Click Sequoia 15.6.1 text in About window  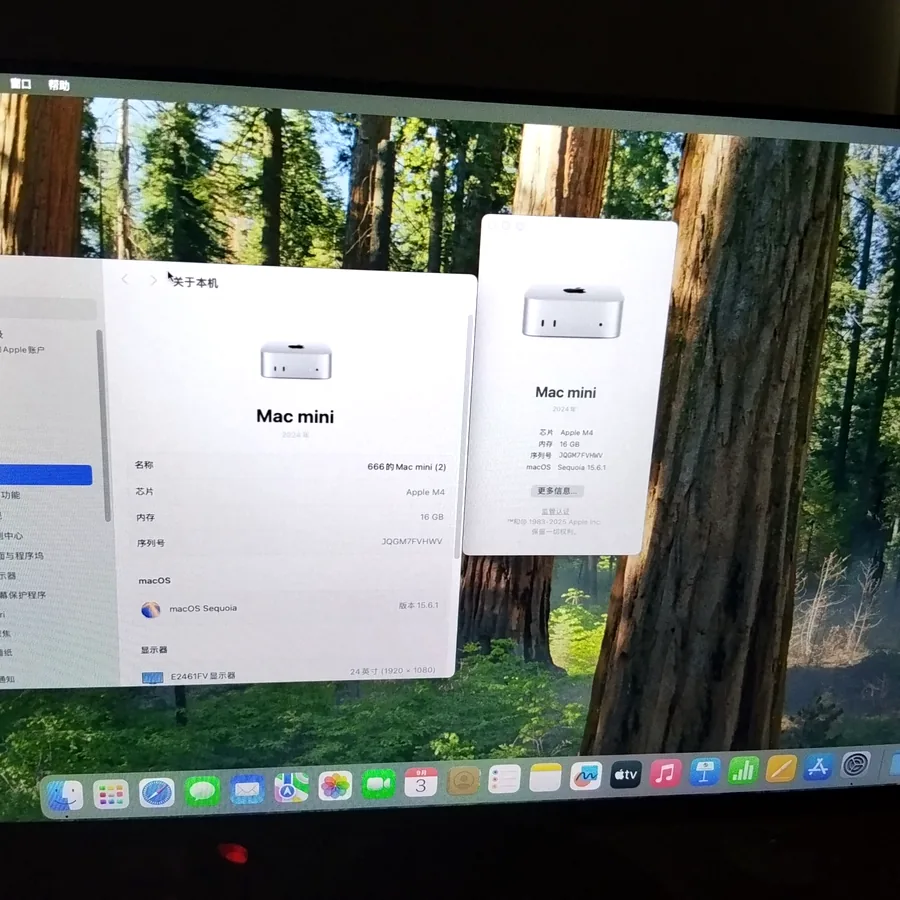pyautogui.click(x=581, y=467)
